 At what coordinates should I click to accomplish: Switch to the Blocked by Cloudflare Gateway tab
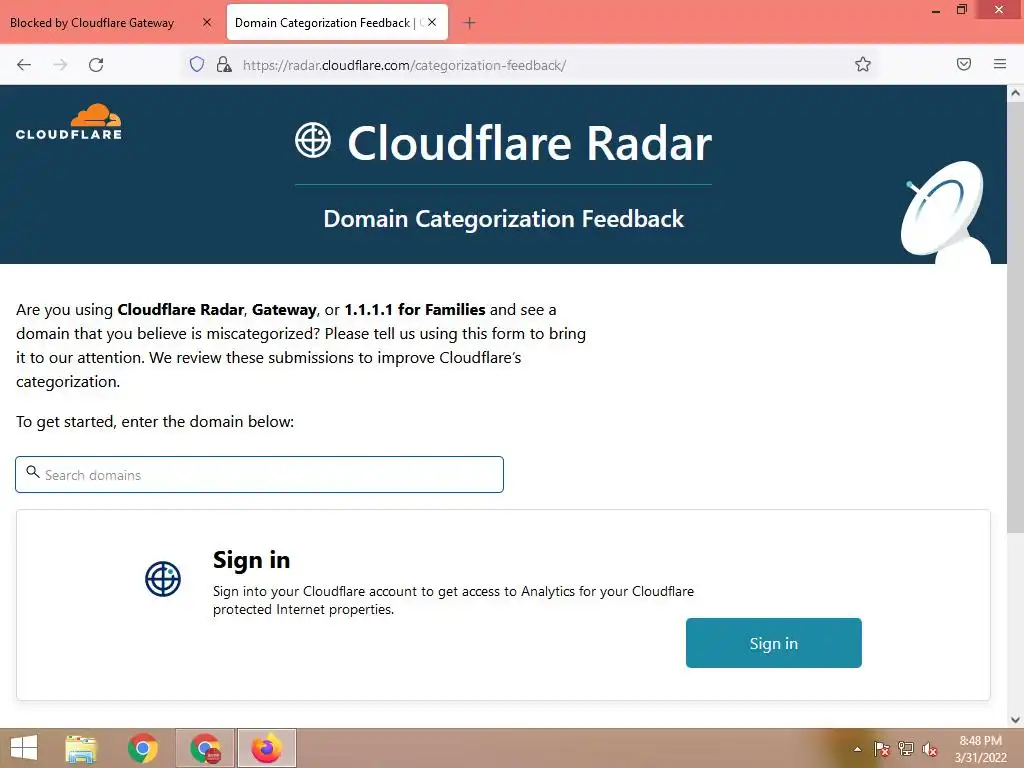pyautogui.click(x=92, y=23)
